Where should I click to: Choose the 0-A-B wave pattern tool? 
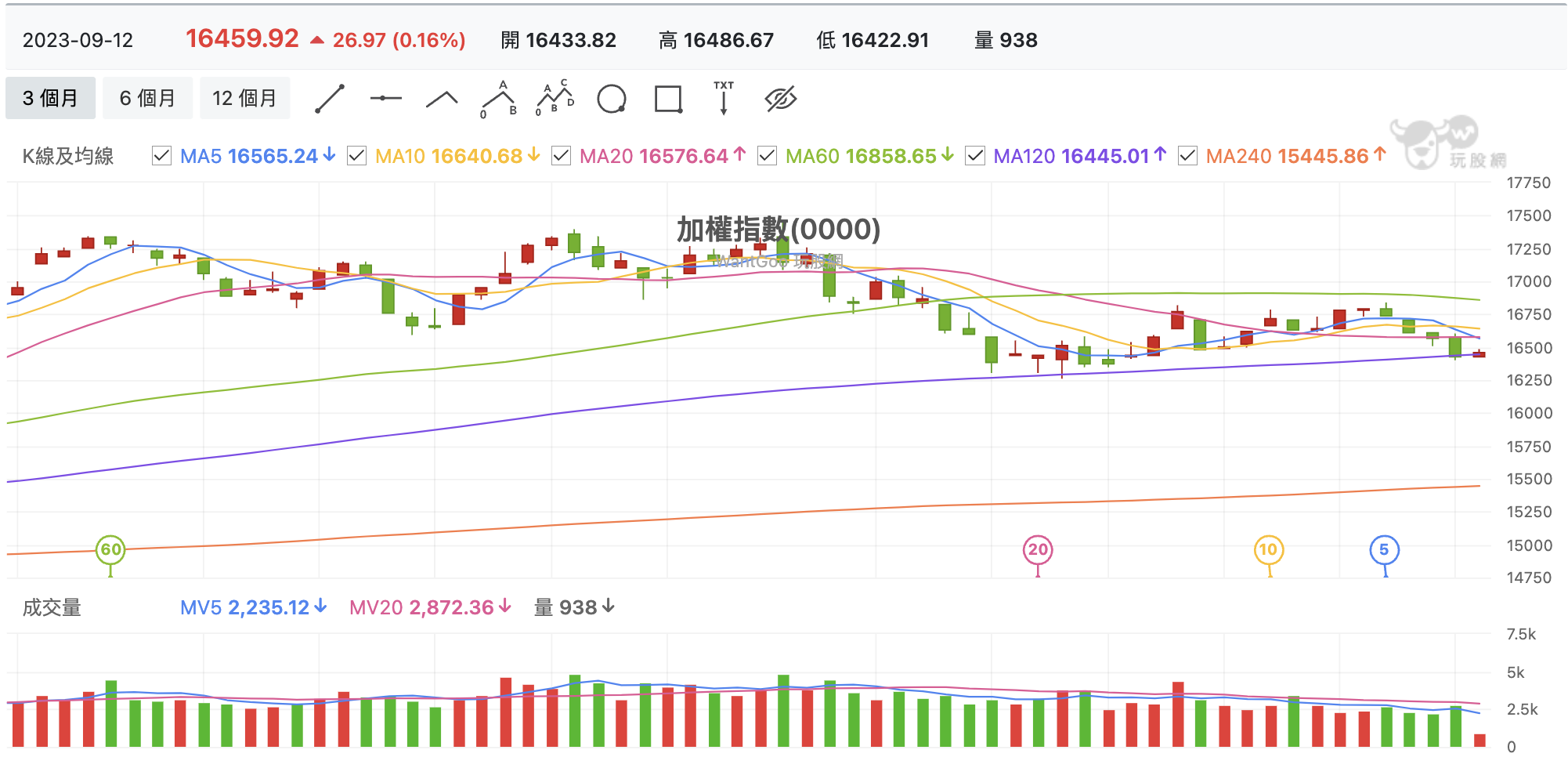click(x=497, y=97)
